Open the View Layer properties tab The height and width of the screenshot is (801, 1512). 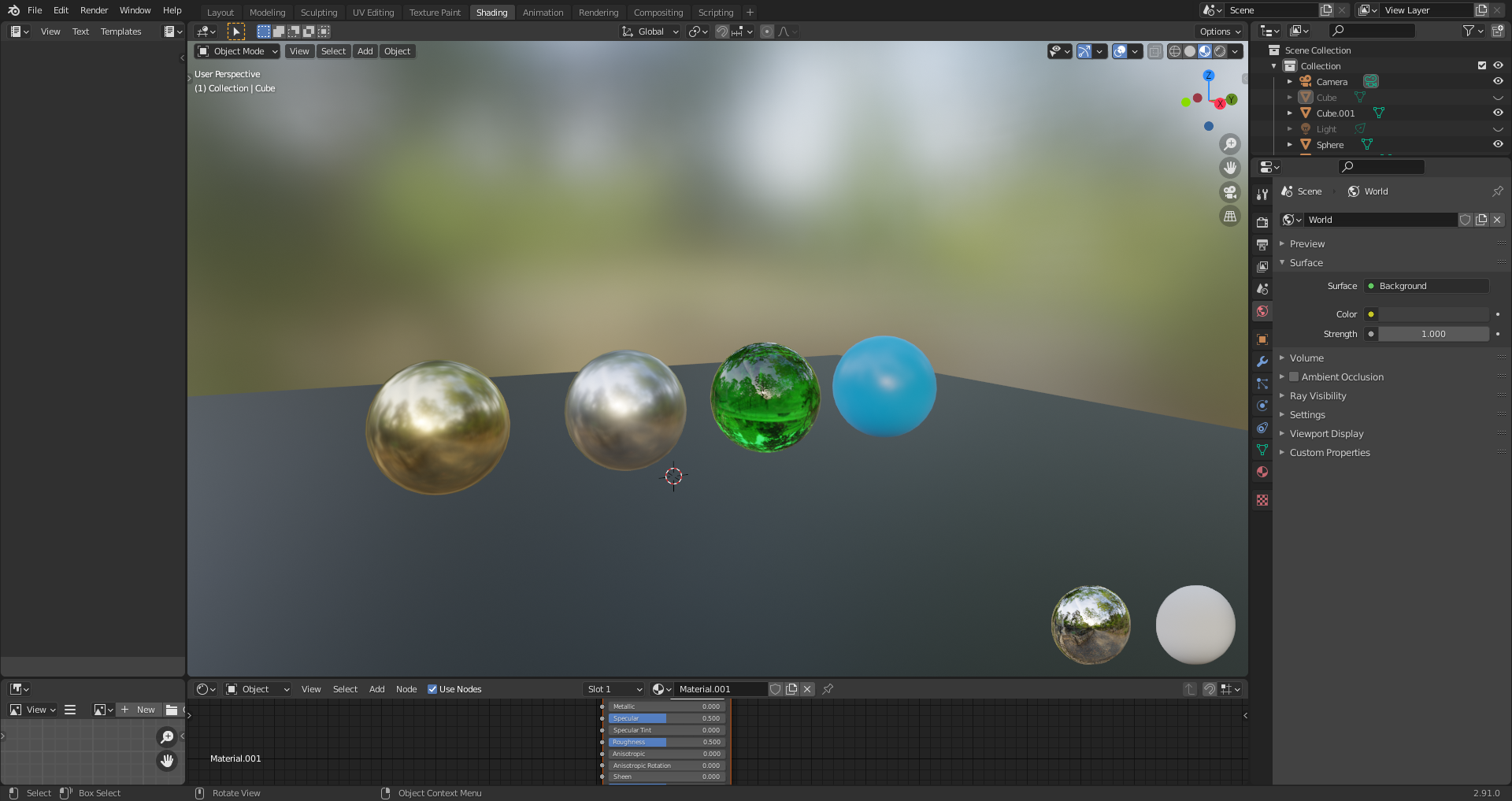coord(1262,267)
